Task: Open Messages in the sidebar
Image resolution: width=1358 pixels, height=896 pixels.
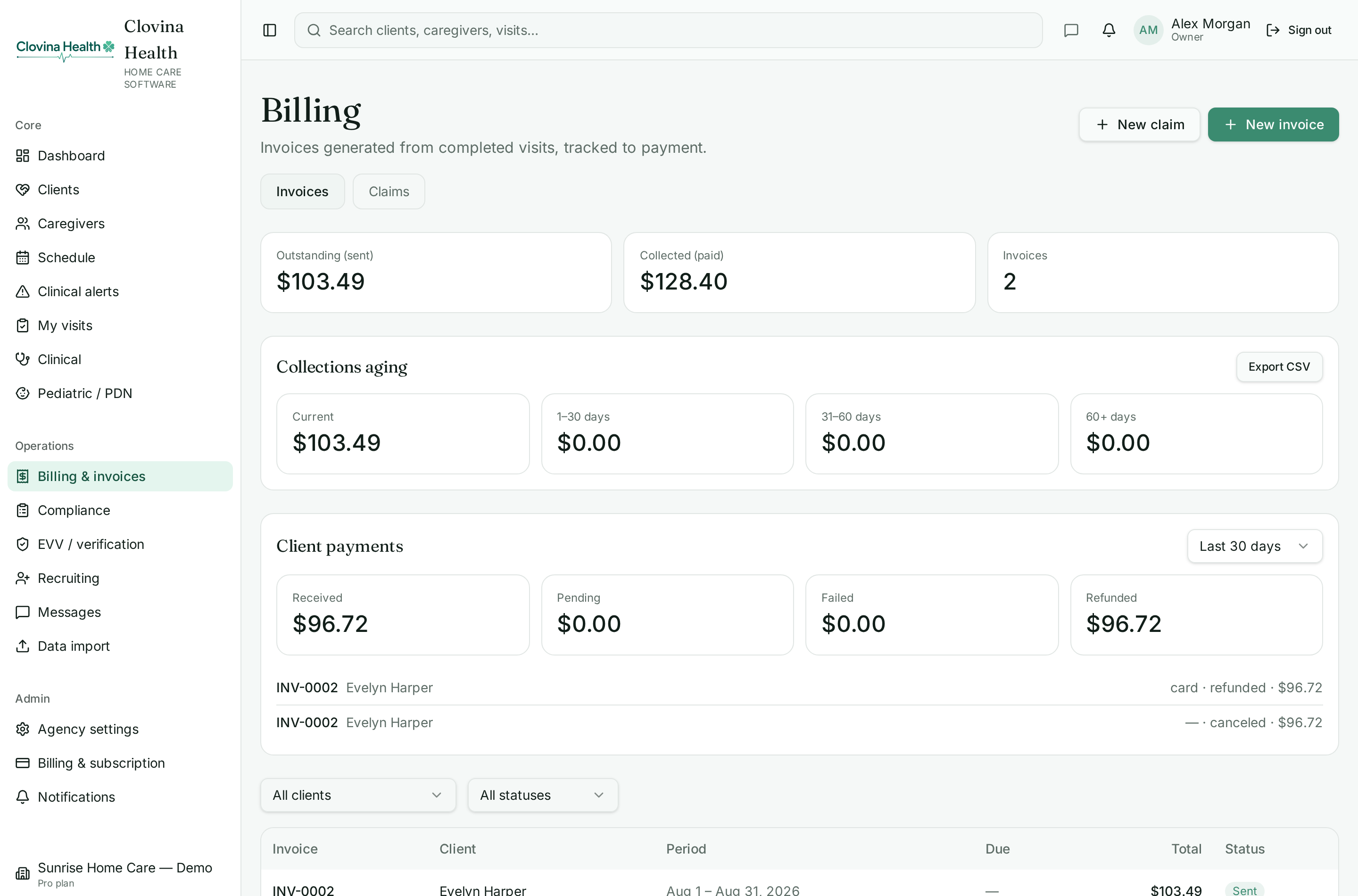Action: [x=120, y=612]
